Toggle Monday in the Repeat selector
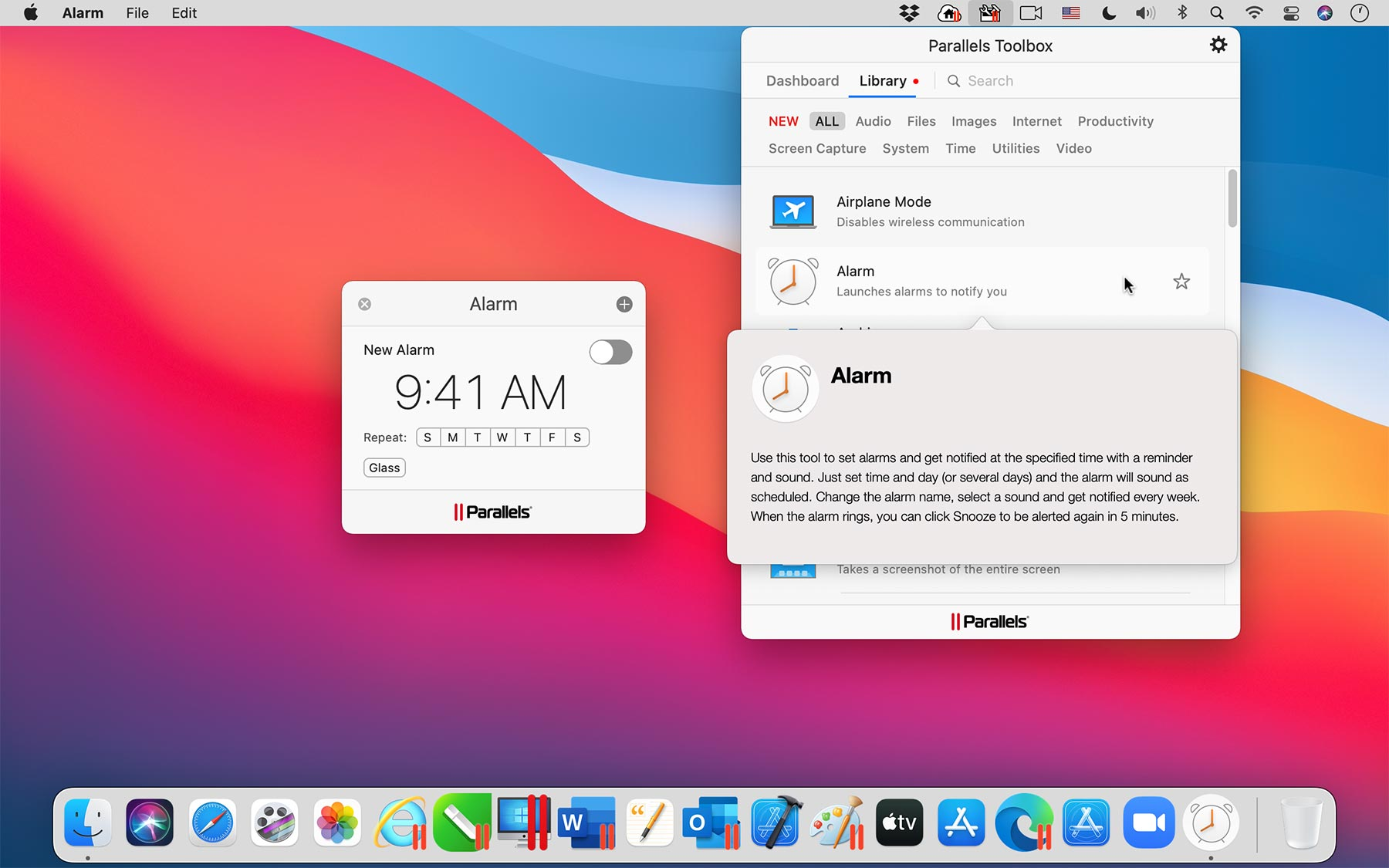The height and width of the screenshot is (868, 1389). [x=452, y=437]
